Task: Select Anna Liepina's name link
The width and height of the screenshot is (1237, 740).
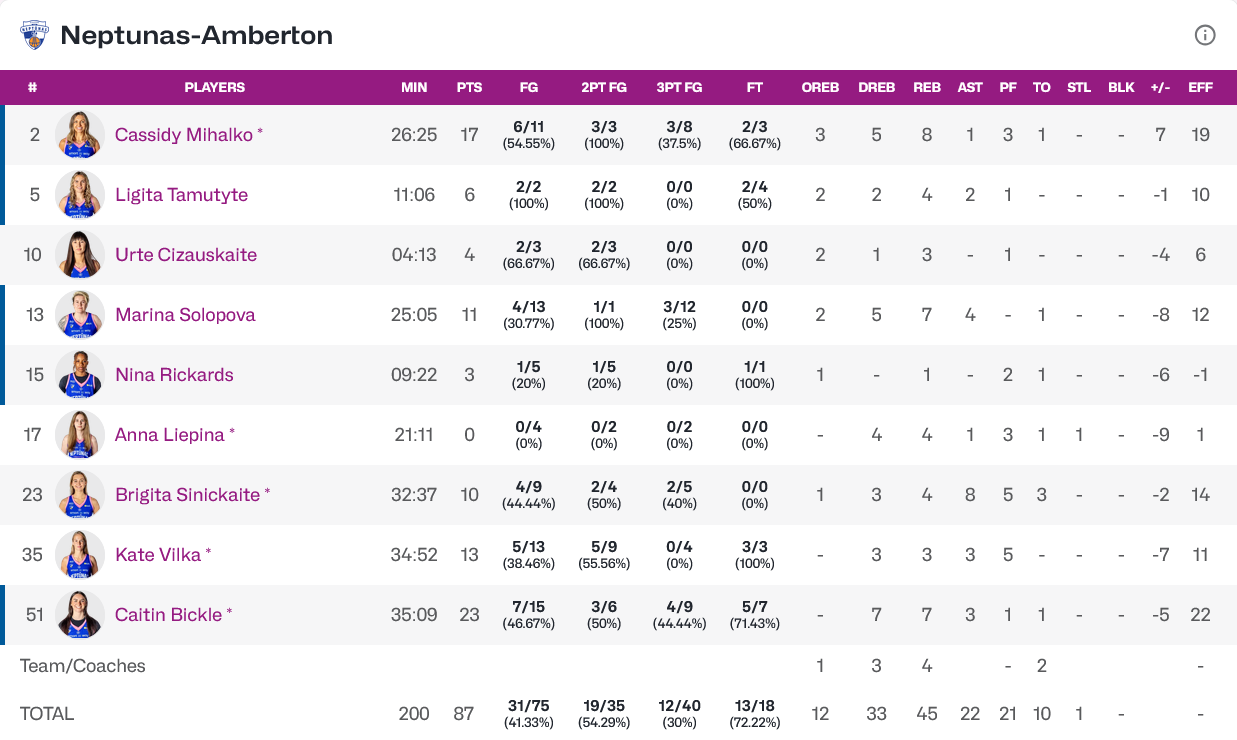Action: 169,434
